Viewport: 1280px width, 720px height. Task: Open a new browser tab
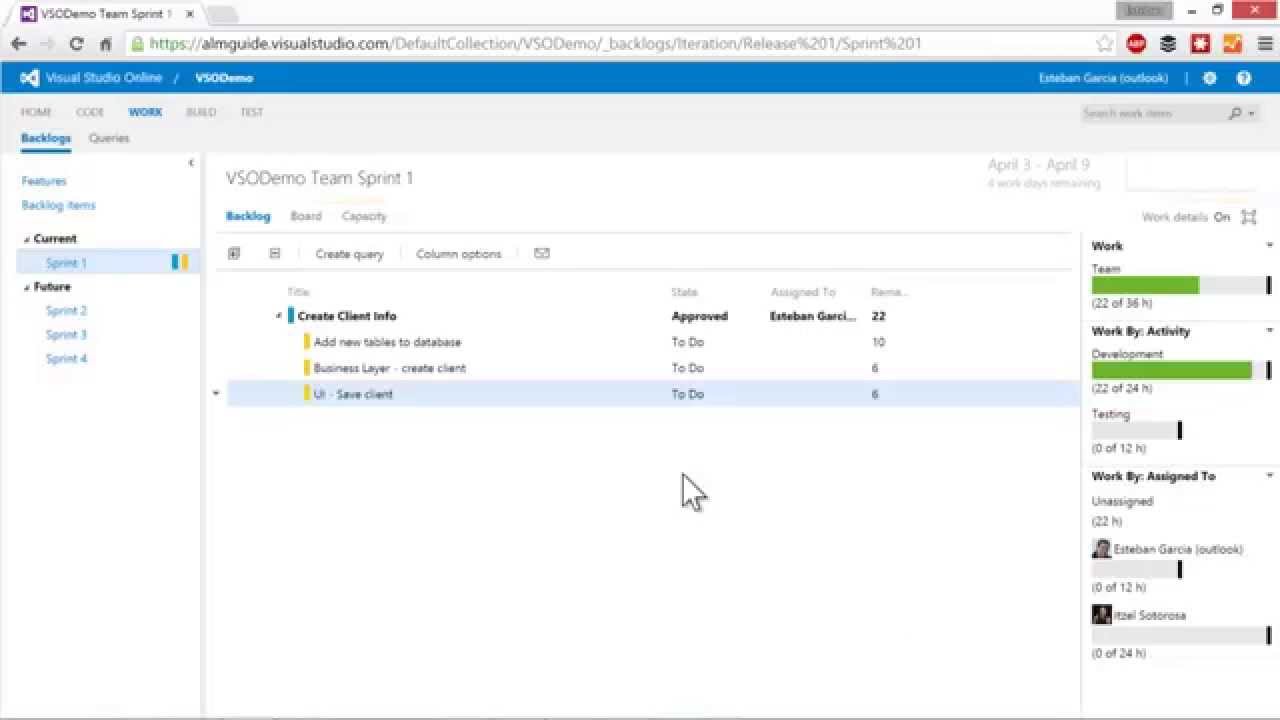click(x=222, y=14)
